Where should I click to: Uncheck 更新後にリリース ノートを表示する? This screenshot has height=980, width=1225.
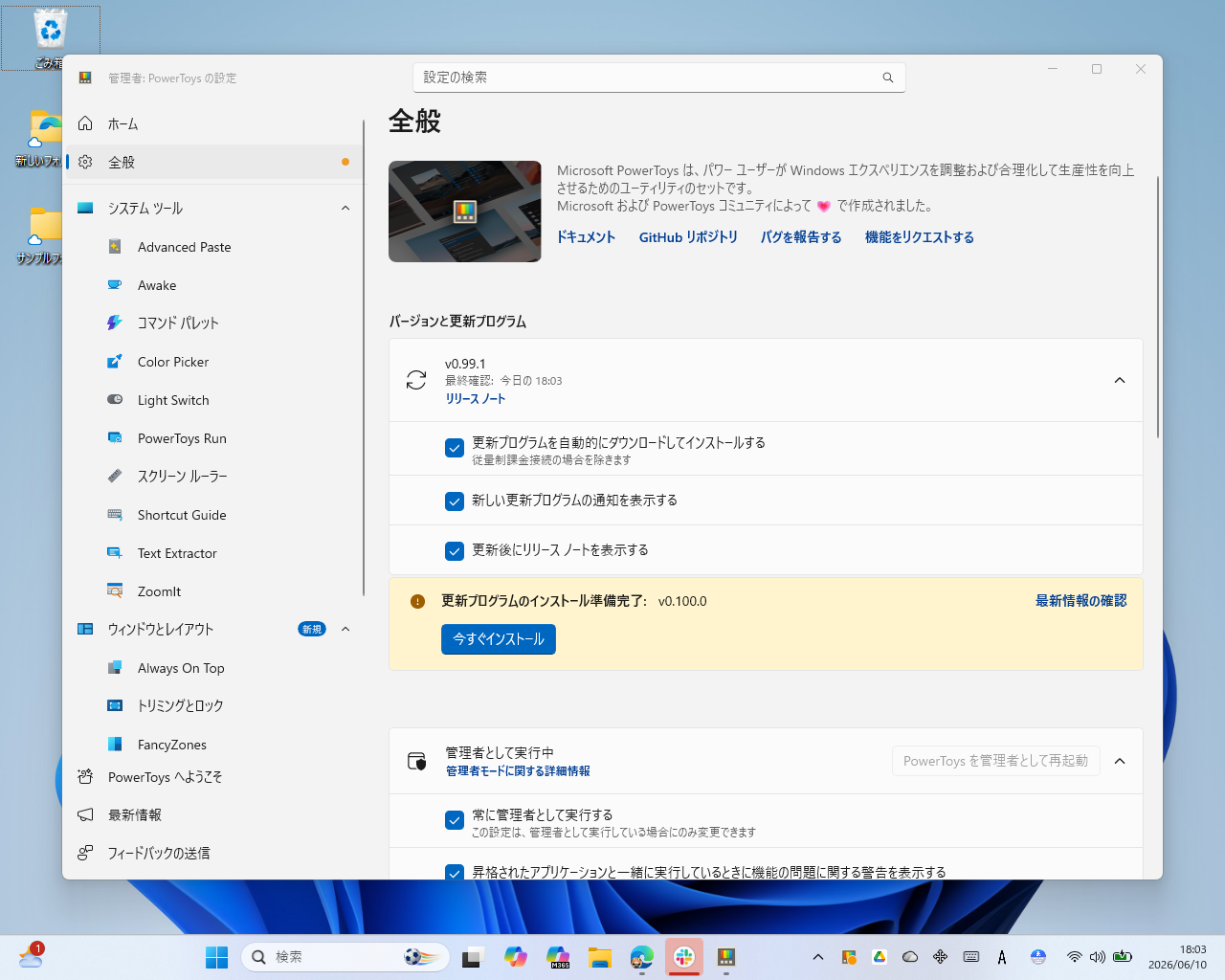(x=455, y=550)
